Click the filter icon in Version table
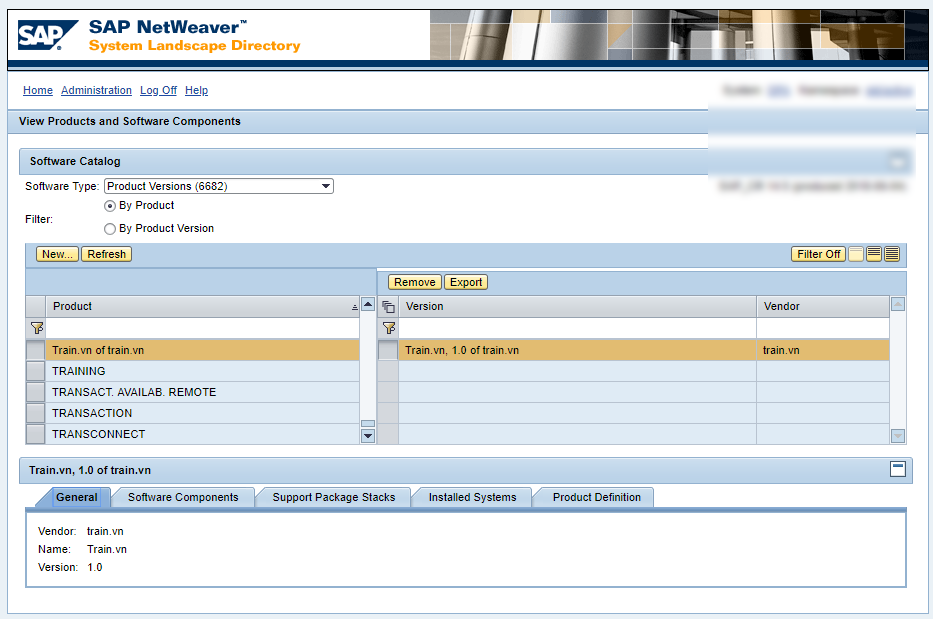 [388, 328]
